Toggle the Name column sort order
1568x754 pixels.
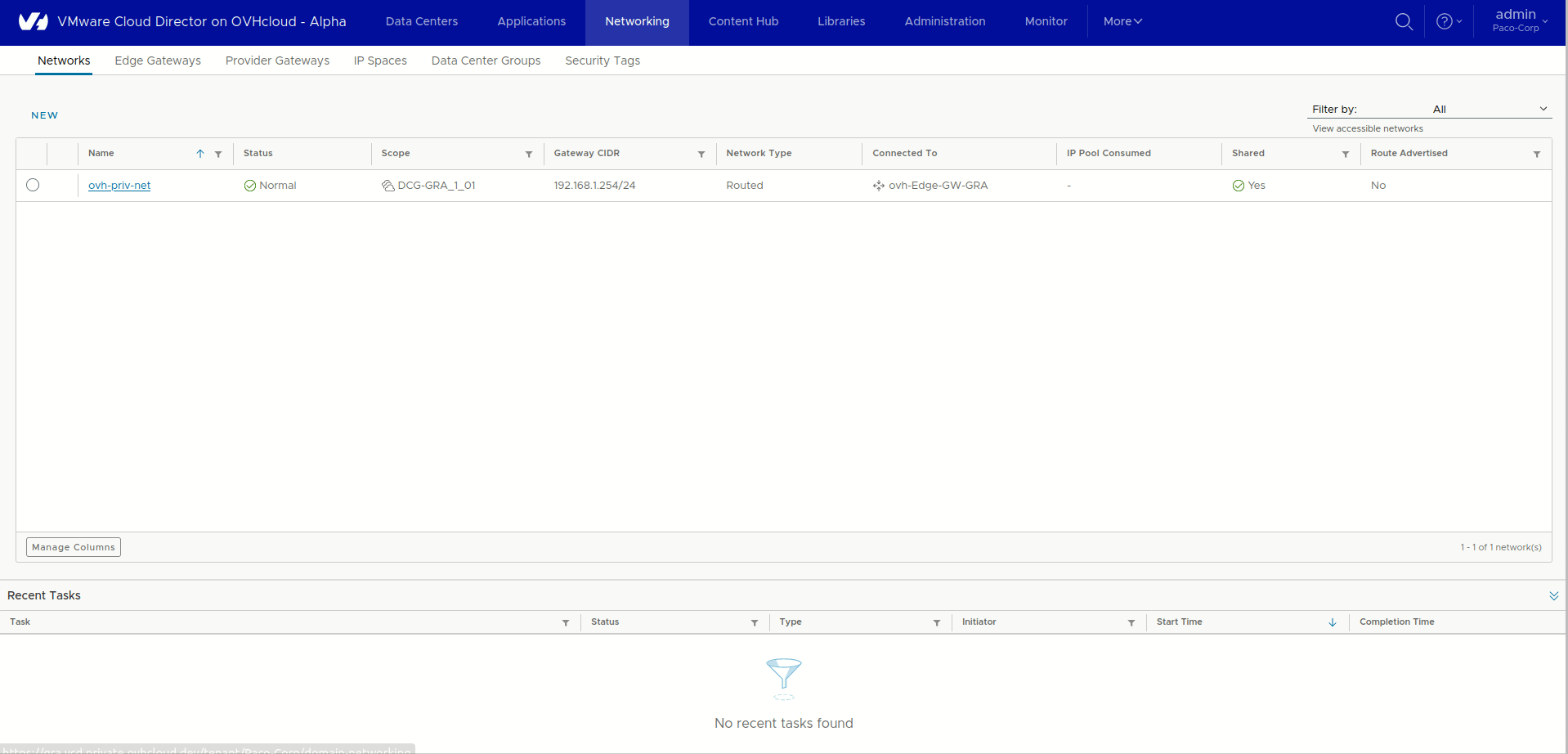[x=199, y=154]
